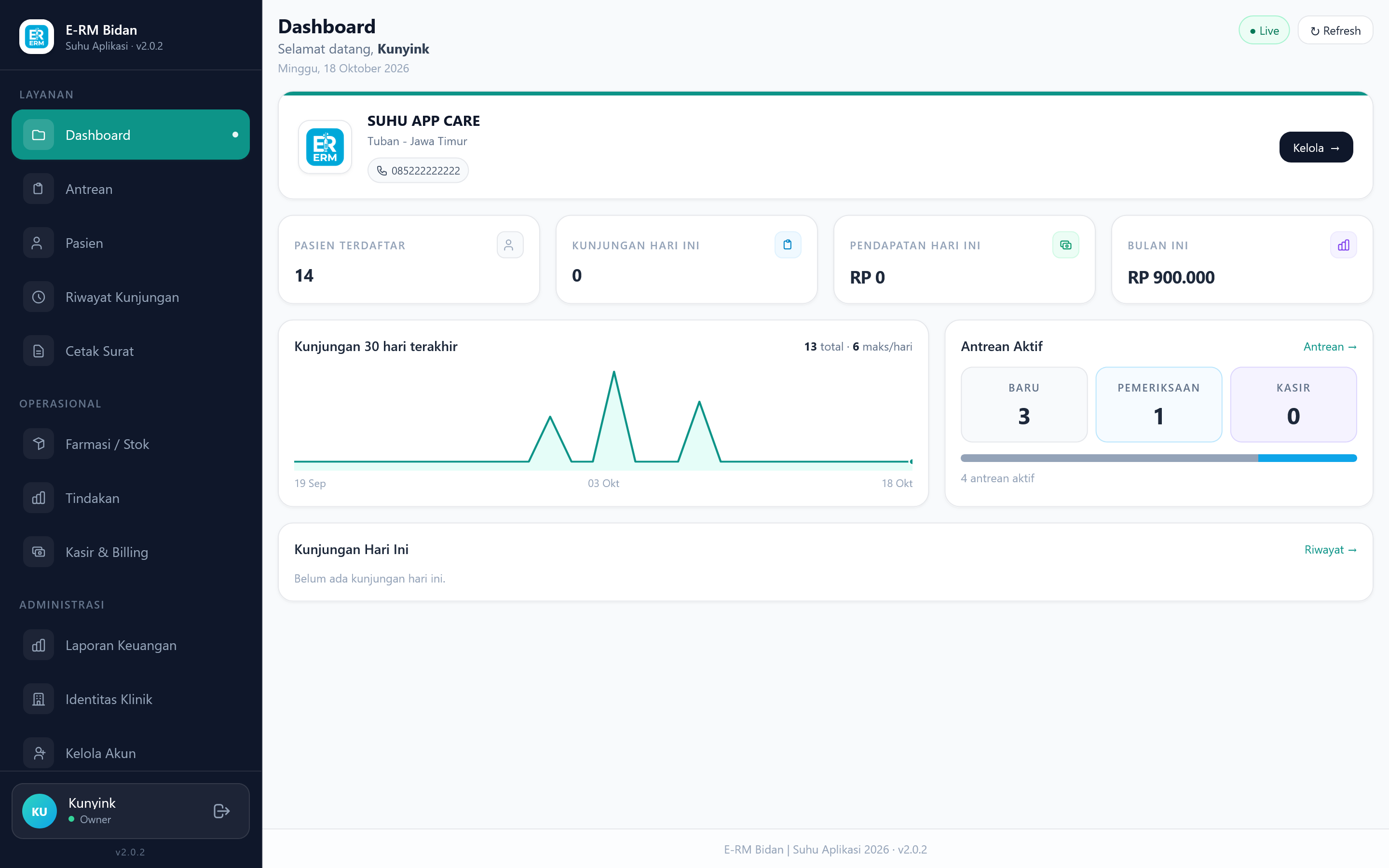Click the Refresh button
Viewport: 1389px width, 868px height.
[x=1335, y=30]
